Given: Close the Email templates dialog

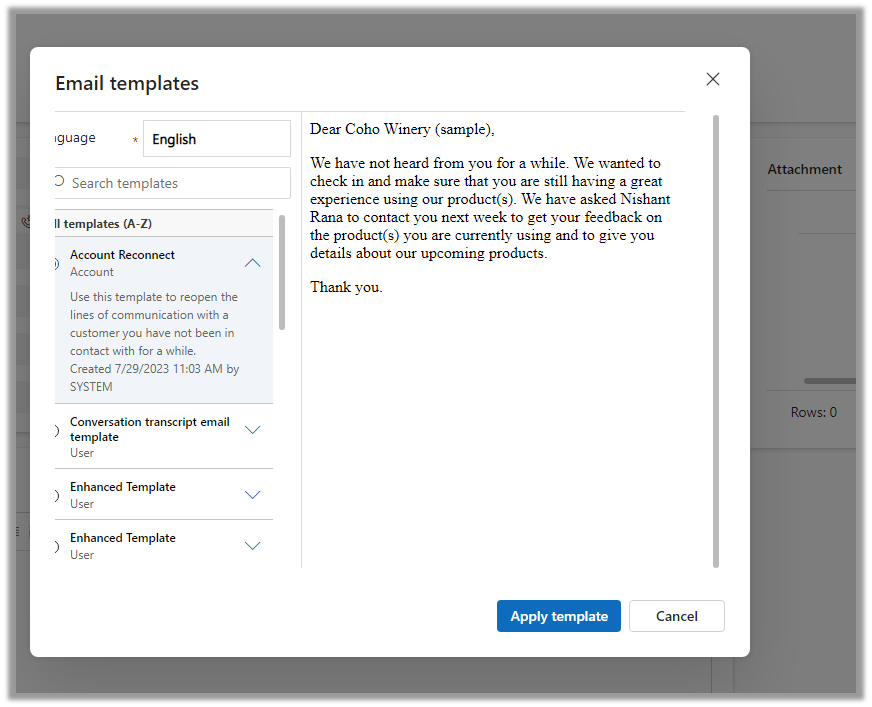Looking at the screenshot, I should pyautogui.click(x=713, y=79).
